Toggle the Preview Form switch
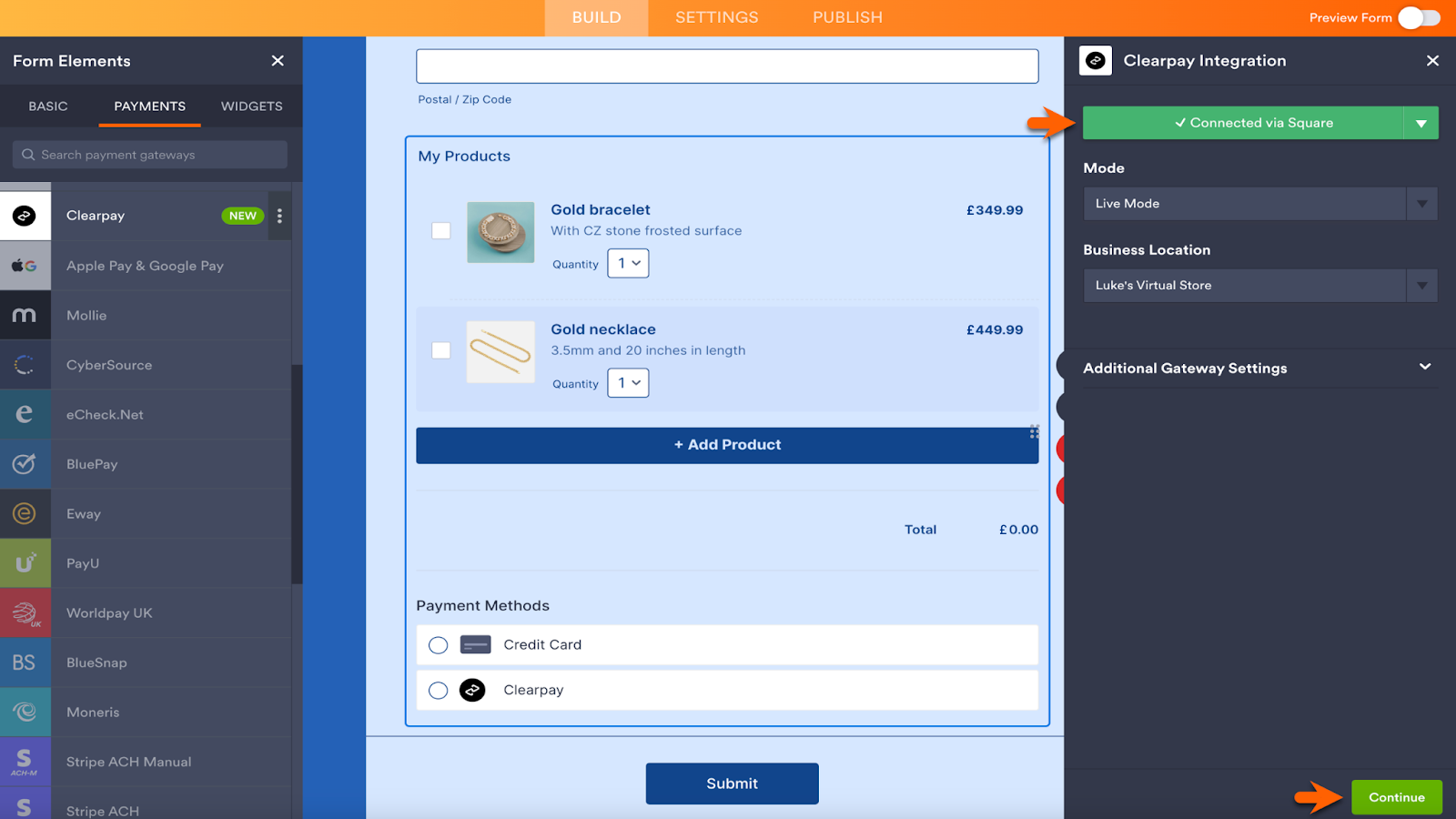 coord(1419,17)
